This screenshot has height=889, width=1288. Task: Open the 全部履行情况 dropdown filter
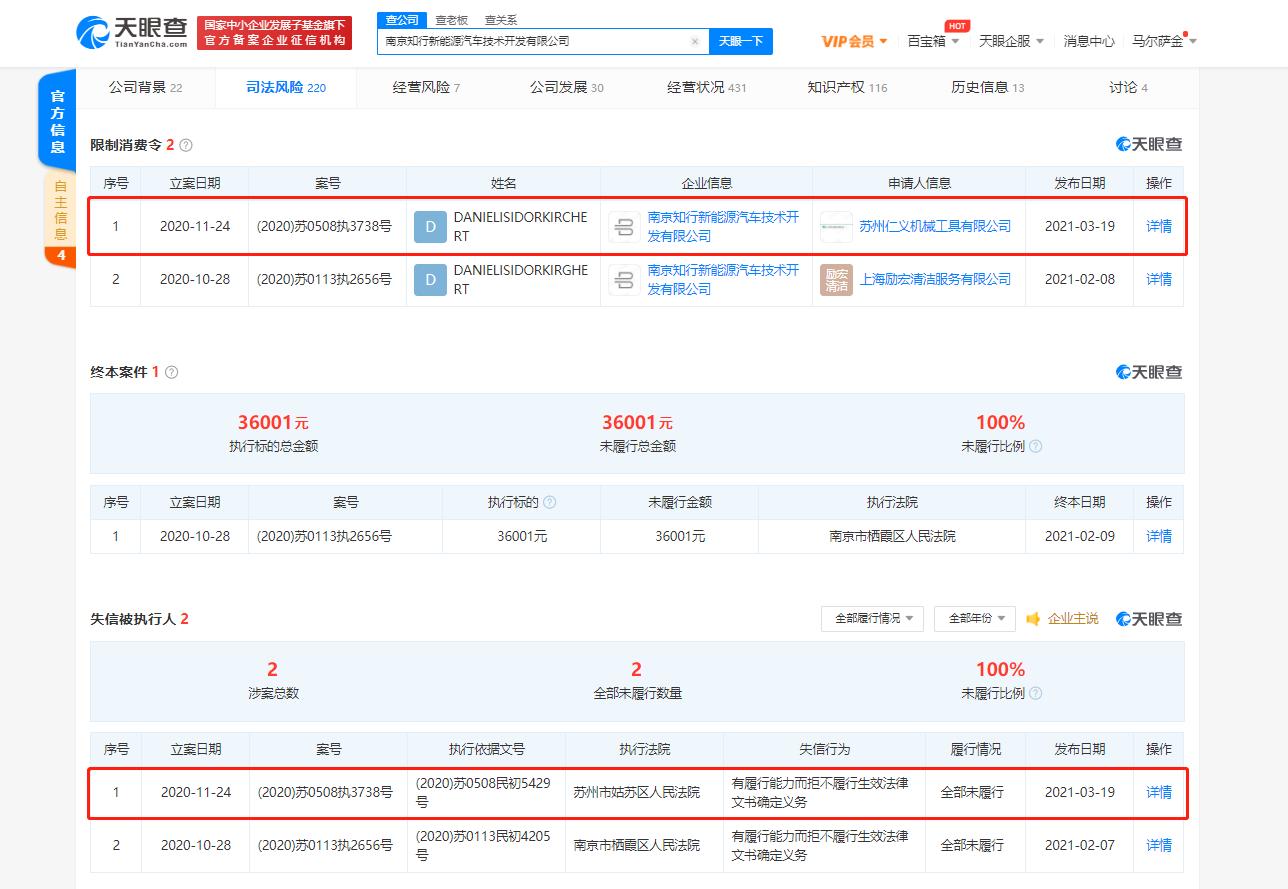pos(872,619)
